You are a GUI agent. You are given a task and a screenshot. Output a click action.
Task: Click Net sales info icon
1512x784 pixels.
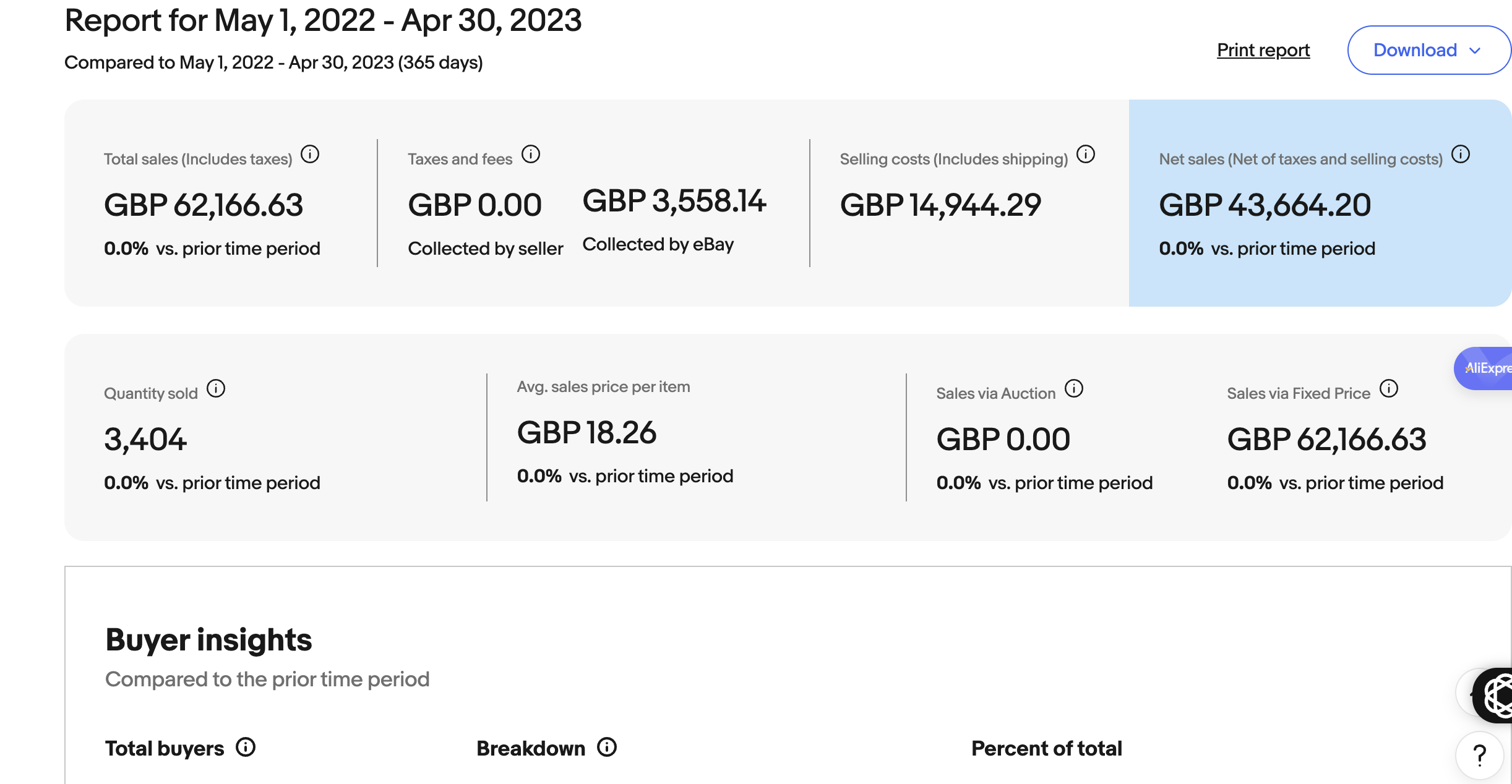pyautogui.click(x=1461, y=154)
